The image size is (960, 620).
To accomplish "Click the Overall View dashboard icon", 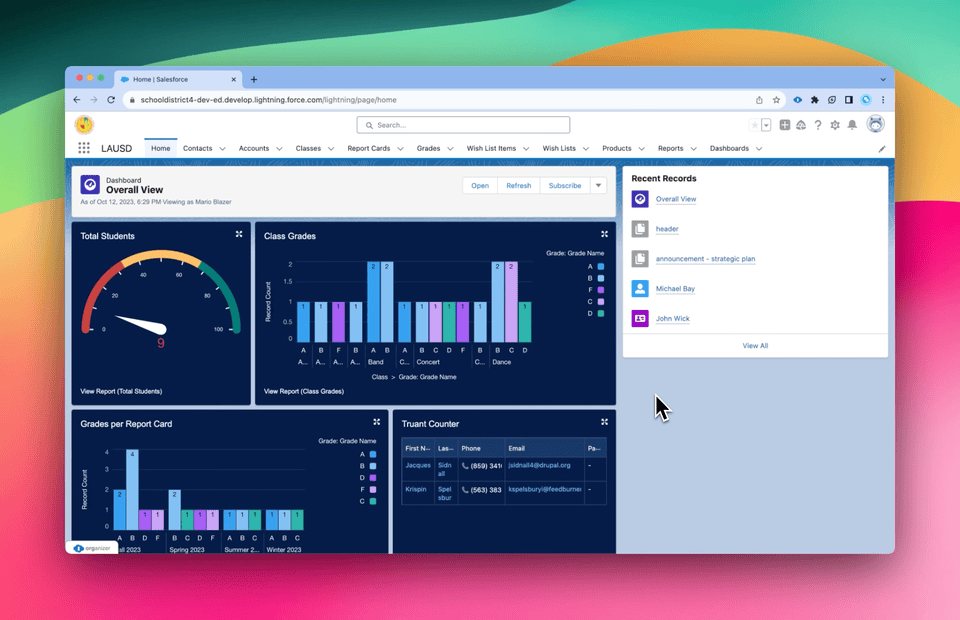I will [640, 199].
